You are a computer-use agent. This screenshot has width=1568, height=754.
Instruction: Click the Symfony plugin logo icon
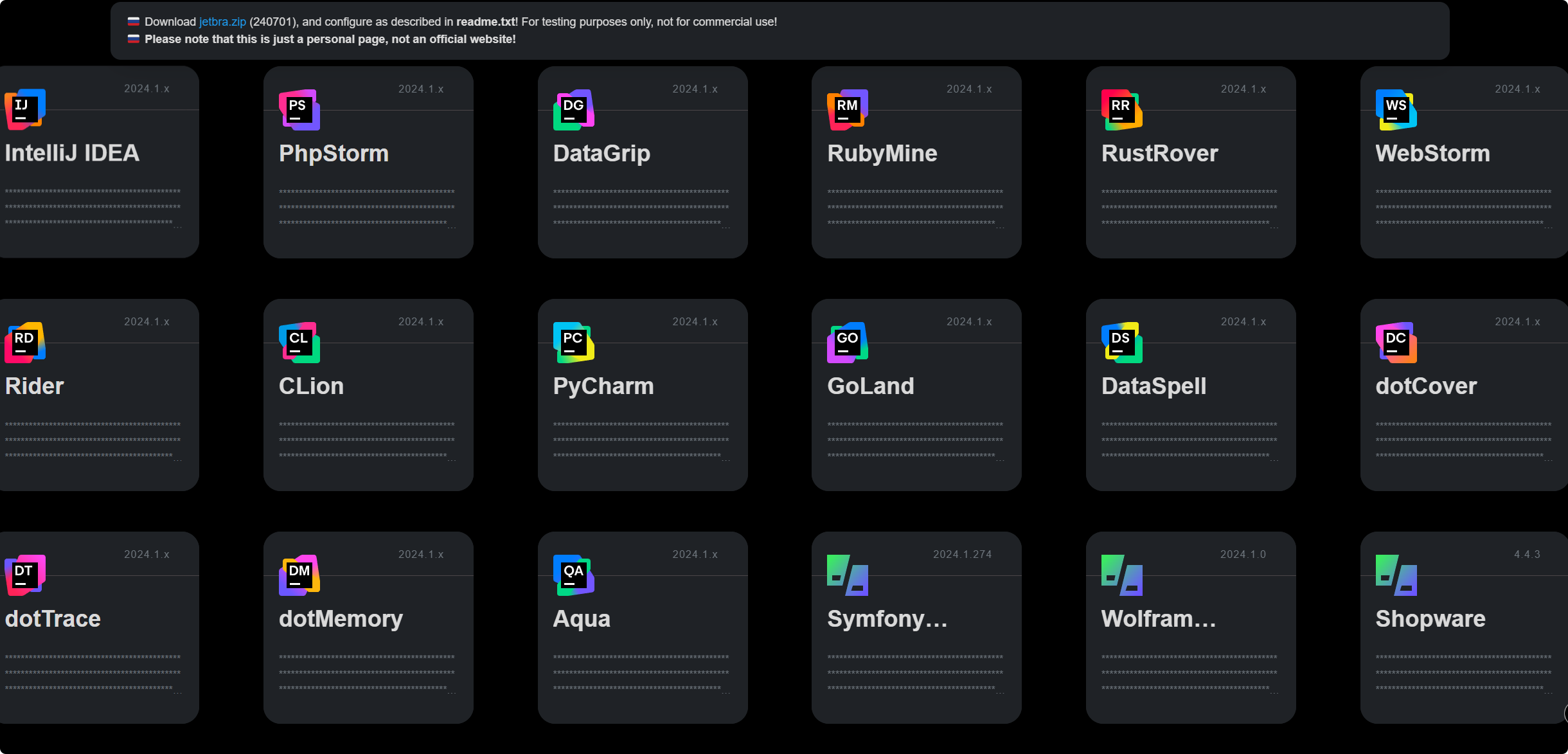point(848,575)
